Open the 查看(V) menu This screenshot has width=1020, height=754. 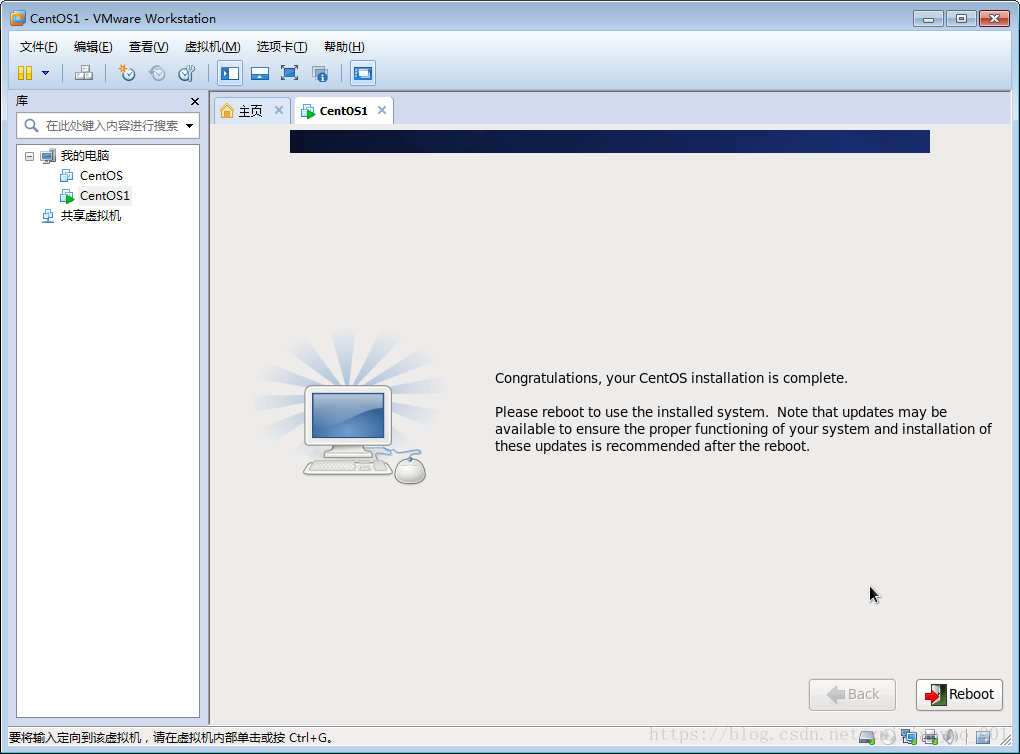click(x=148, y=47)
